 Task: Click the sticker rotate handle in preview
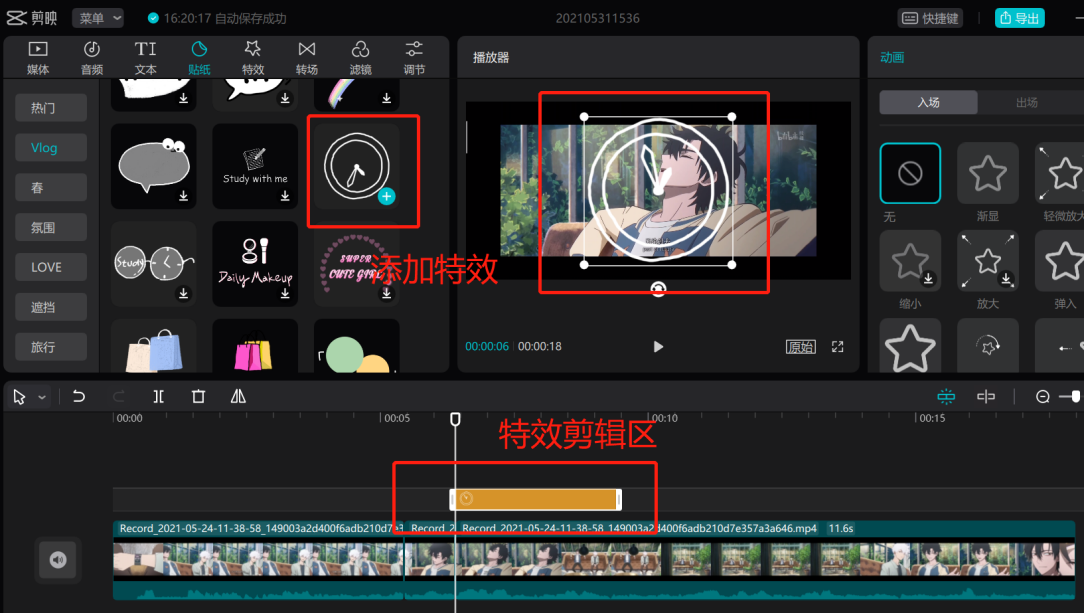pyautogui.click(x=658, y=289)
